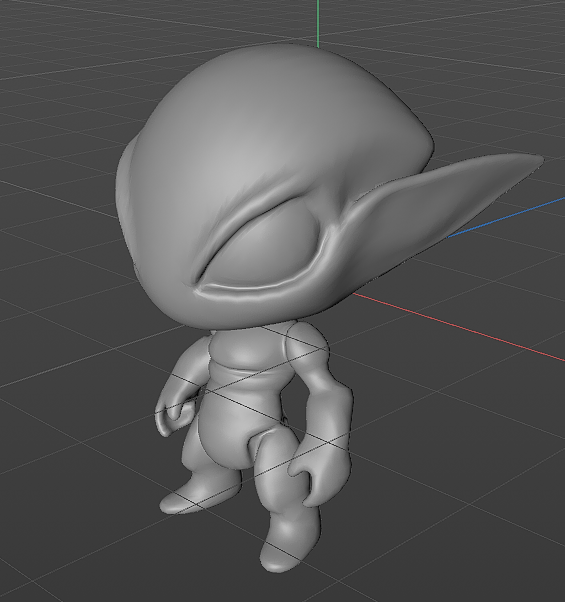Select the character's torso

point(248,395)
